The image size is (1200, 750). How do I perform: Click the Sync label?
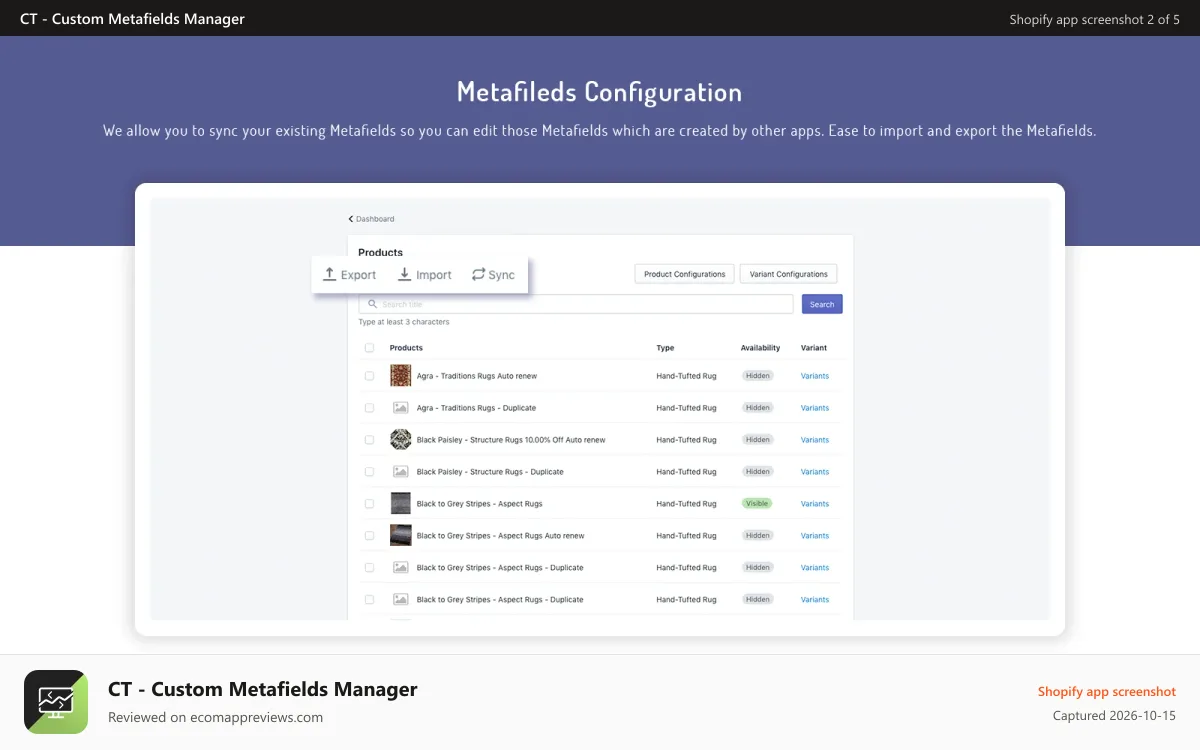coord(502,275)
